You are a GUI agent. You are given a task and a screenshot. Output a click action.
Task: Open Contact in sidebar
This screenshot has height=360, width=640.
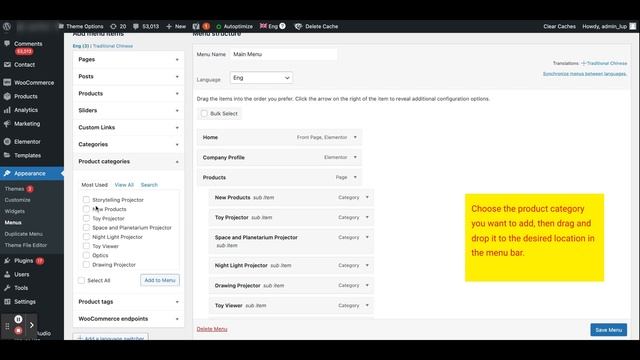(x=24, y=64)
